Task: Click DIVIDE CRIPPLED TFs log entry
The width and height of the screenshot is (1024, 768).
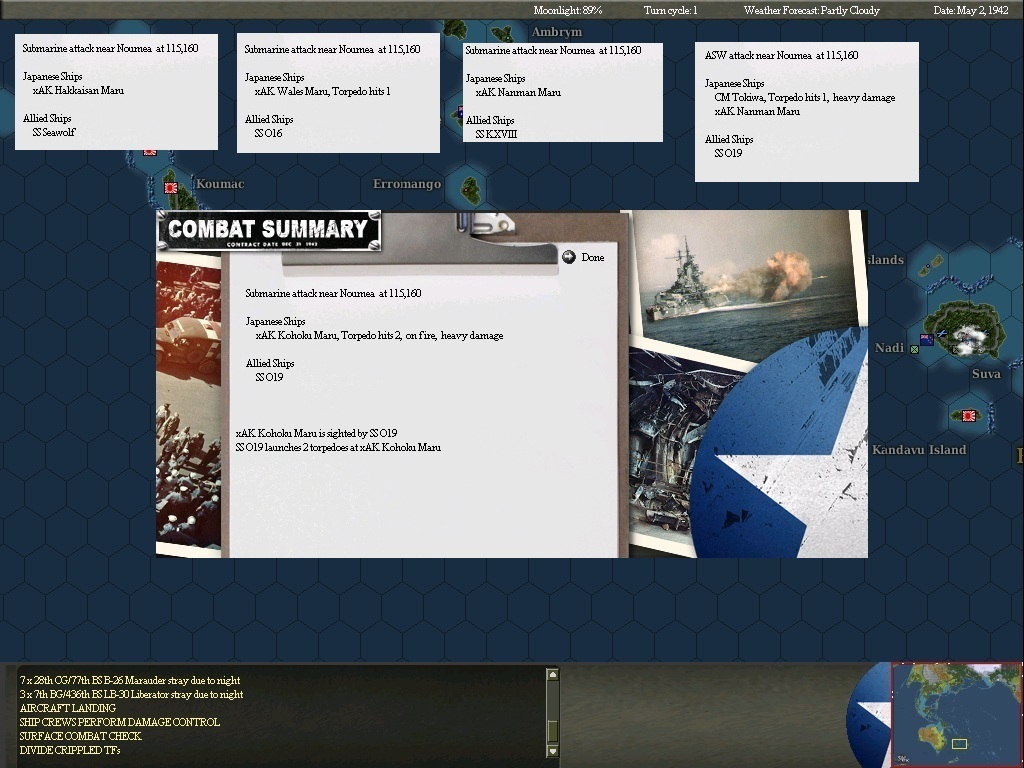Action: [70, 750]
